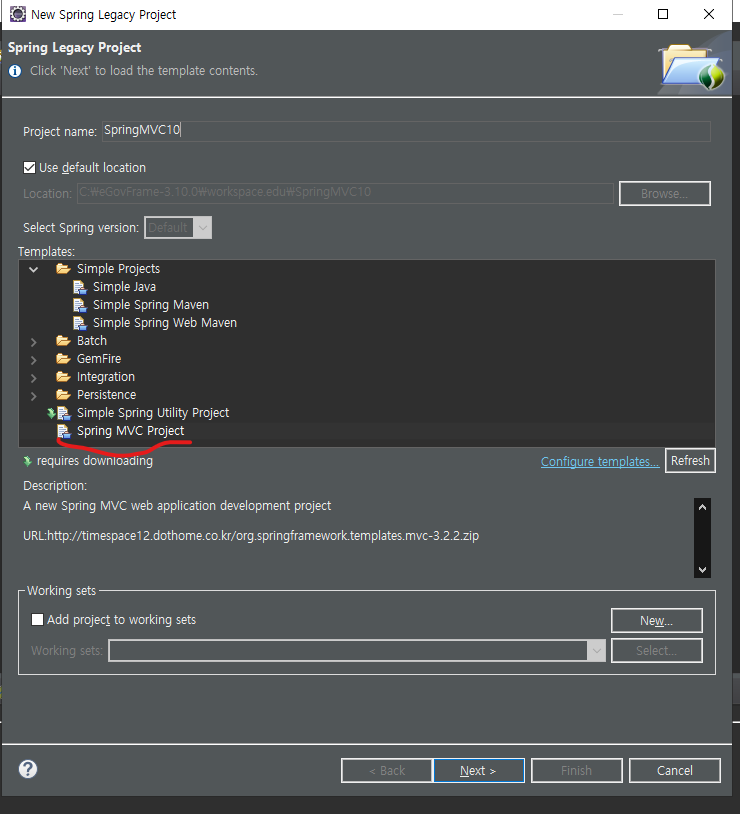Click the Finish button
The height and width of the screenshot is (814, 740).
576,770
